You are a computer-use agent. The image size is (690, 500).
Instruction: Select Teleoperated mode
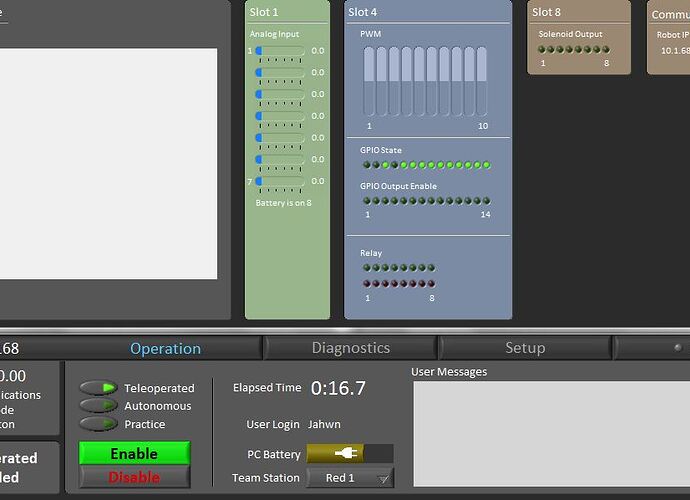tap(98, 388)
